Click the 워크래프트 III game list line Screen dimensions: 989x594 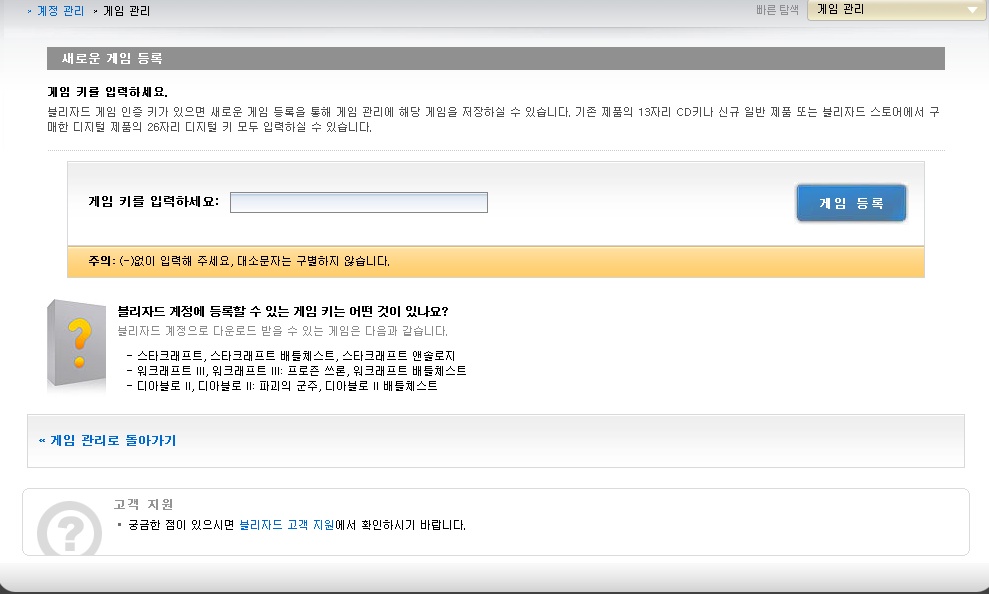coord(296,371)
